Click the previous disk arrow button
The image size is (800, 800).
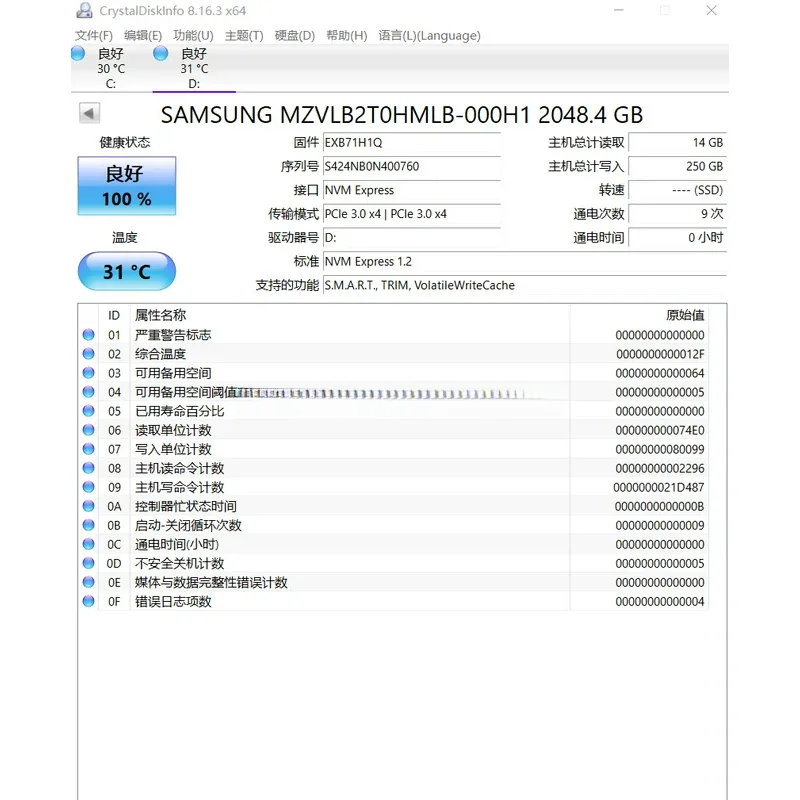[89, 113]
